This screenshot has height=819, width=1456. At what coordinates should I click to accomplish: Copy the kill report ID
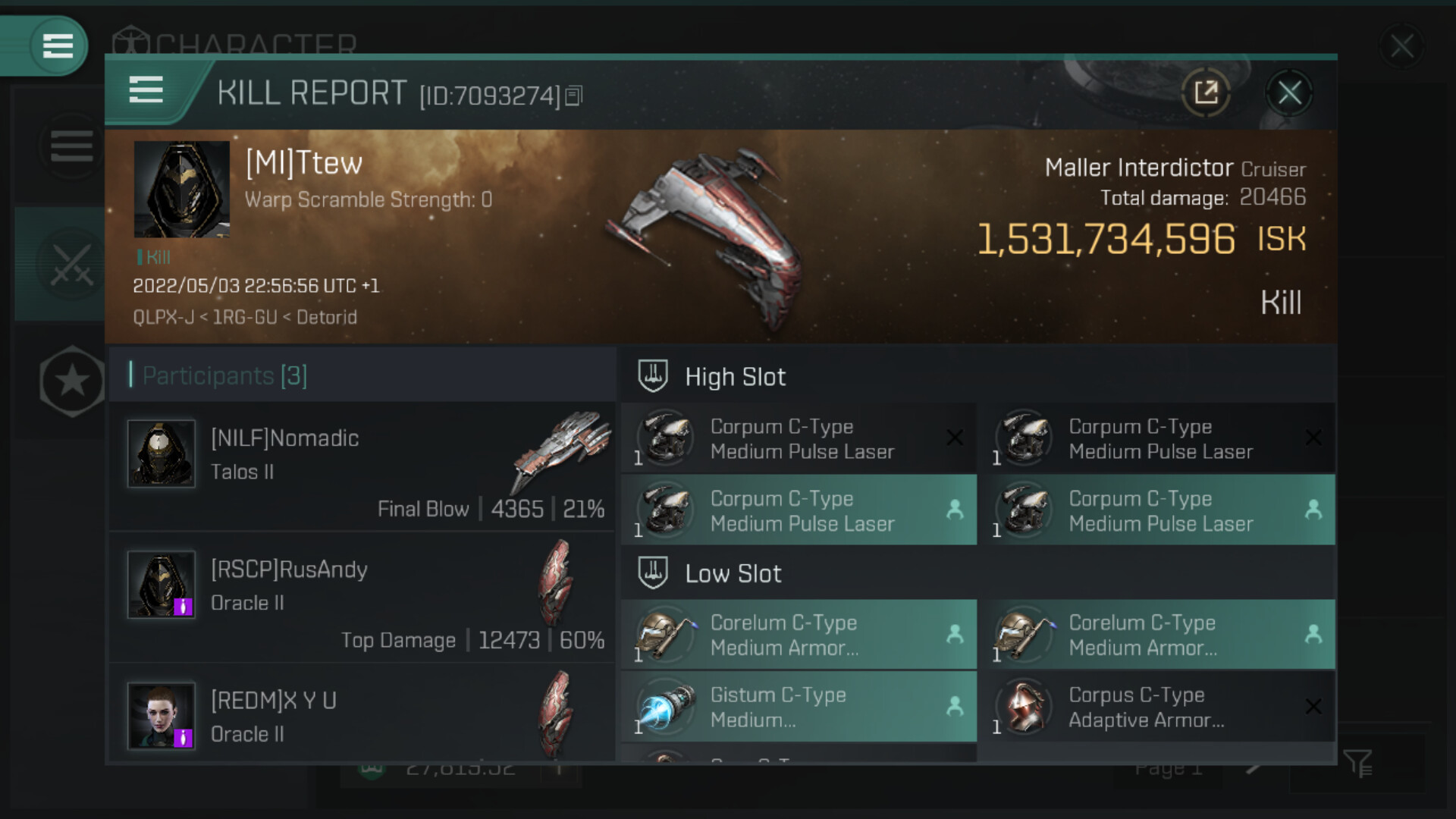point(574,96)
